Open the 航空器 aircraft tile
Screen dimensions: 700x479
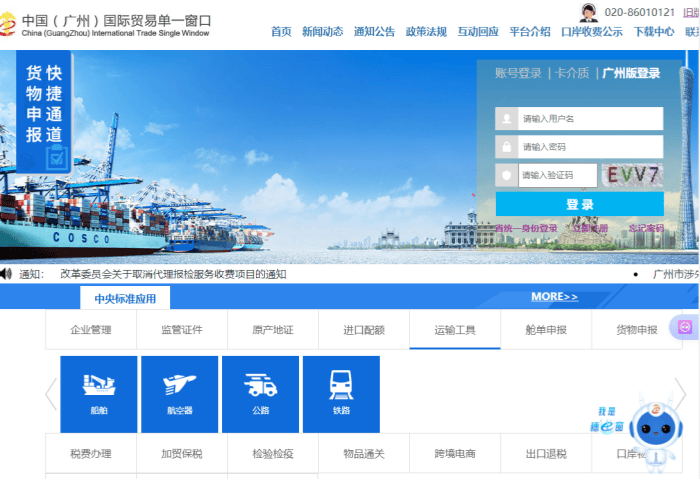pyautogui.click(x=179, y=394)
